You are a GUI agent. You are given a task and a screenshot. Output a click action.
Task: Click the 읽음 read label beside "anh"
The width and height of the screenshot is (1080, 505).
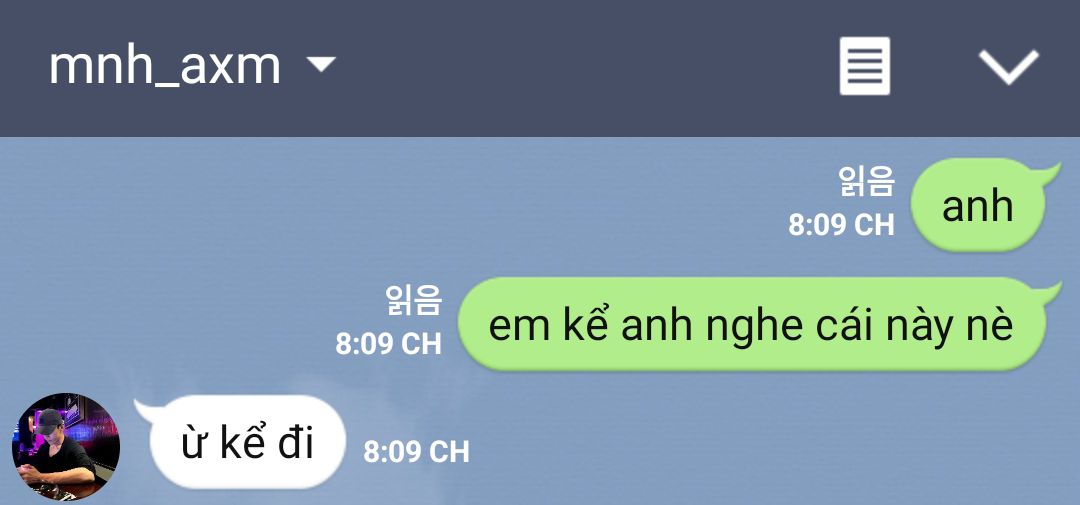(866, 181)
